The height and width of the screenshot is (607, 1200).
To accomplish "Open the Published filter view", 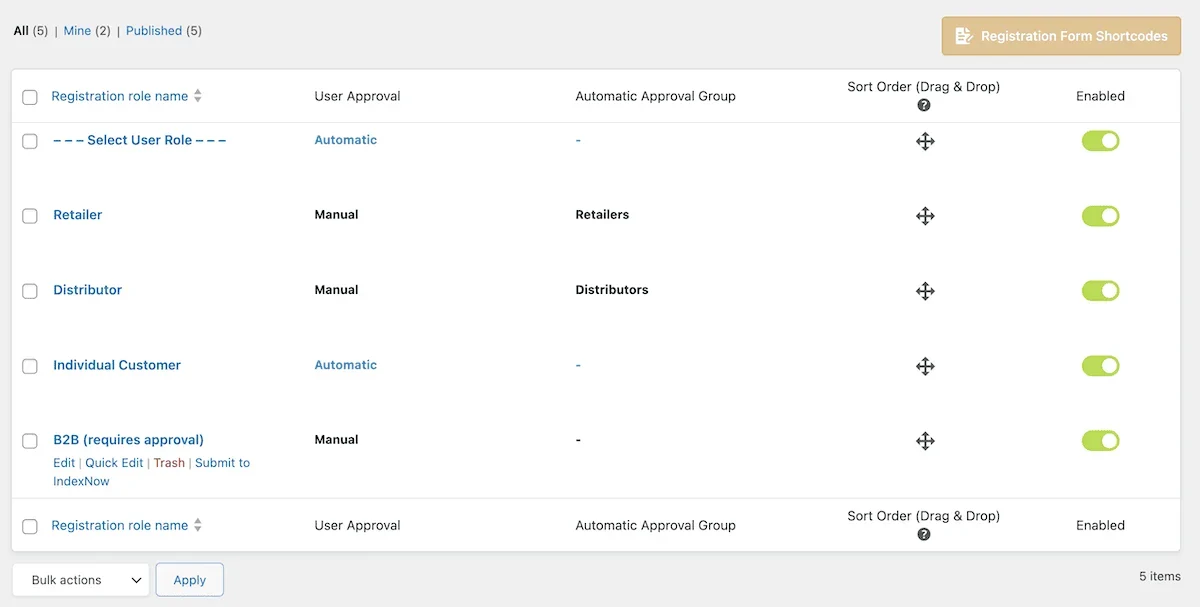I will pyautogui.click(x=155, y=30).
